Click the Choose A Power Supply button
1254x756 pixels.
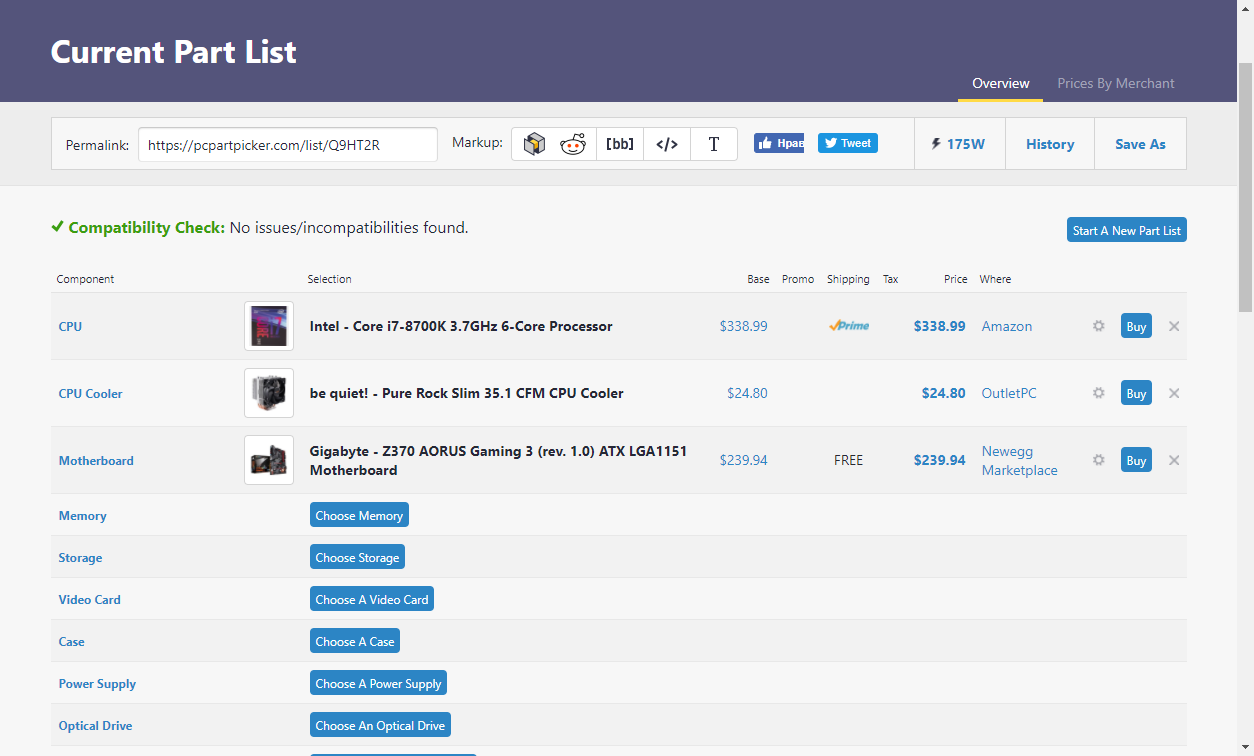pyautogui.click(x=378, y=683)
